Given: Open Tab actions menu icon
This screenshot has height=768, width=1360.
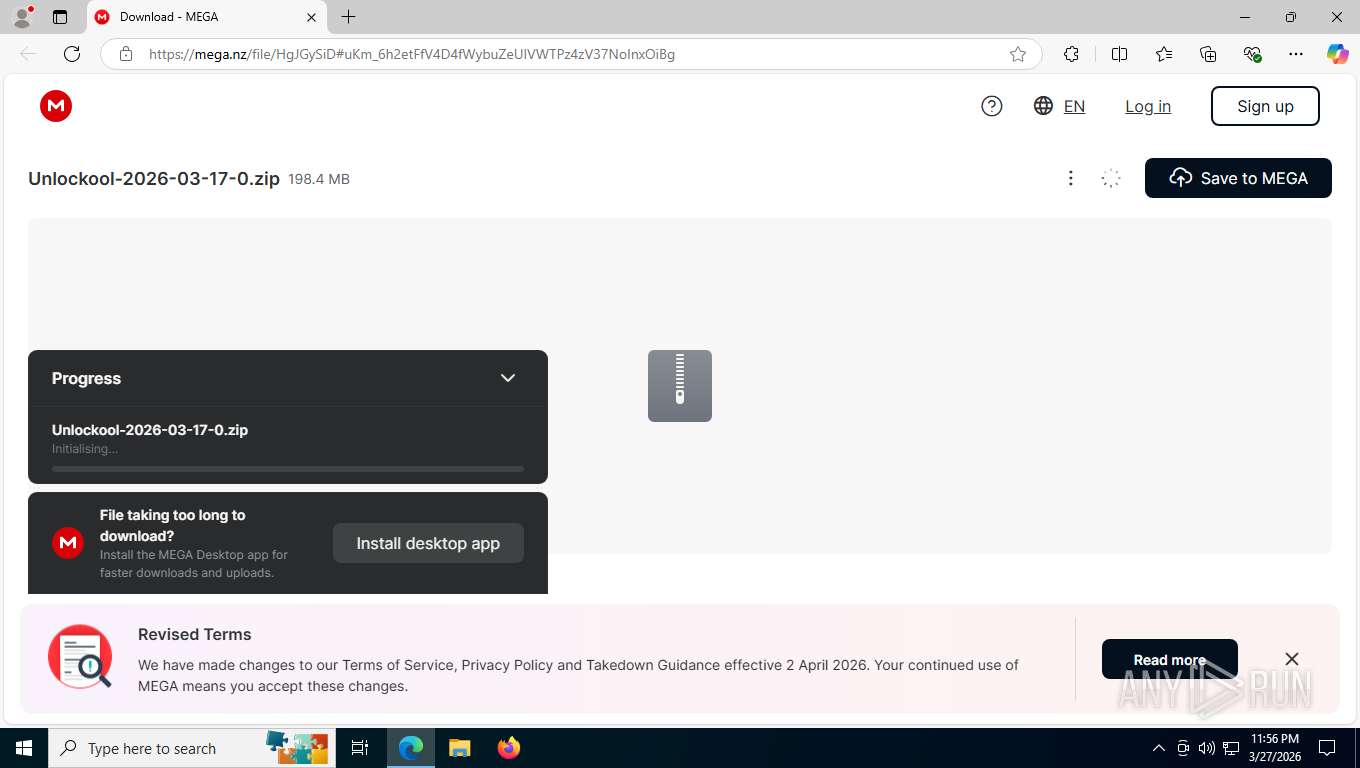Looking at the screenshot, I should click(60, 17).
